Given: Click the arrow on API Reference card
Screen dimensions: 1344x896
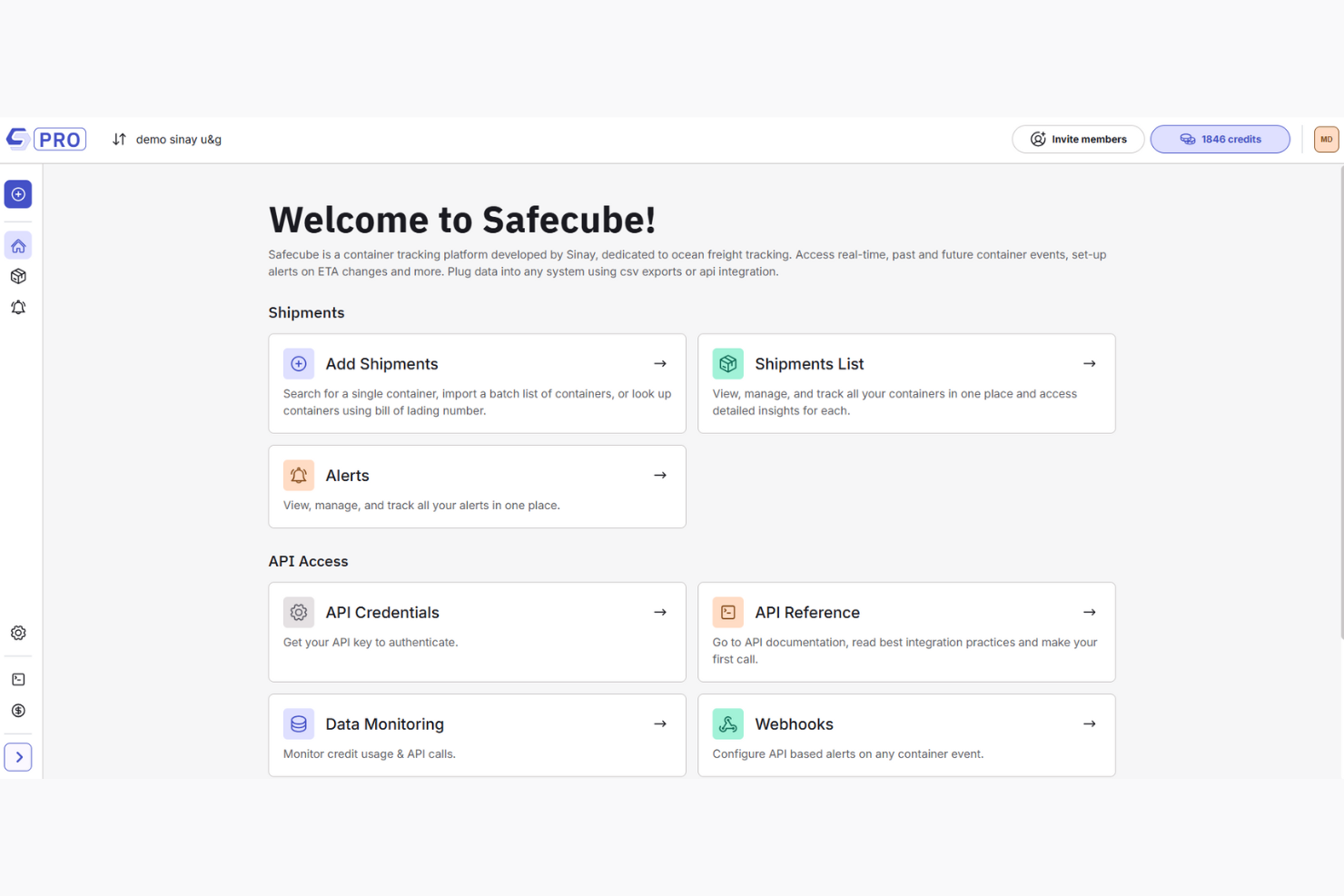Looking at the screenshot, I should point(1090,613).
